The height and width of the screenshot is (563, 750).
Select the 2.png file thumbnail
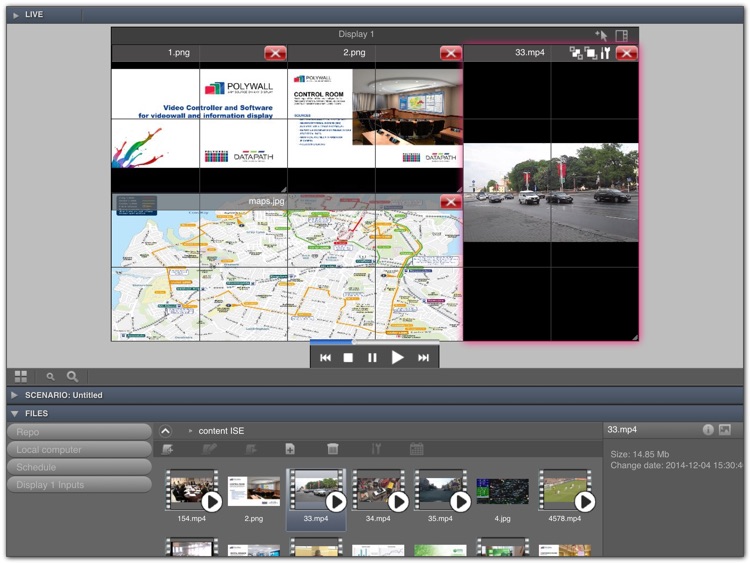click(x=254, y=491)
